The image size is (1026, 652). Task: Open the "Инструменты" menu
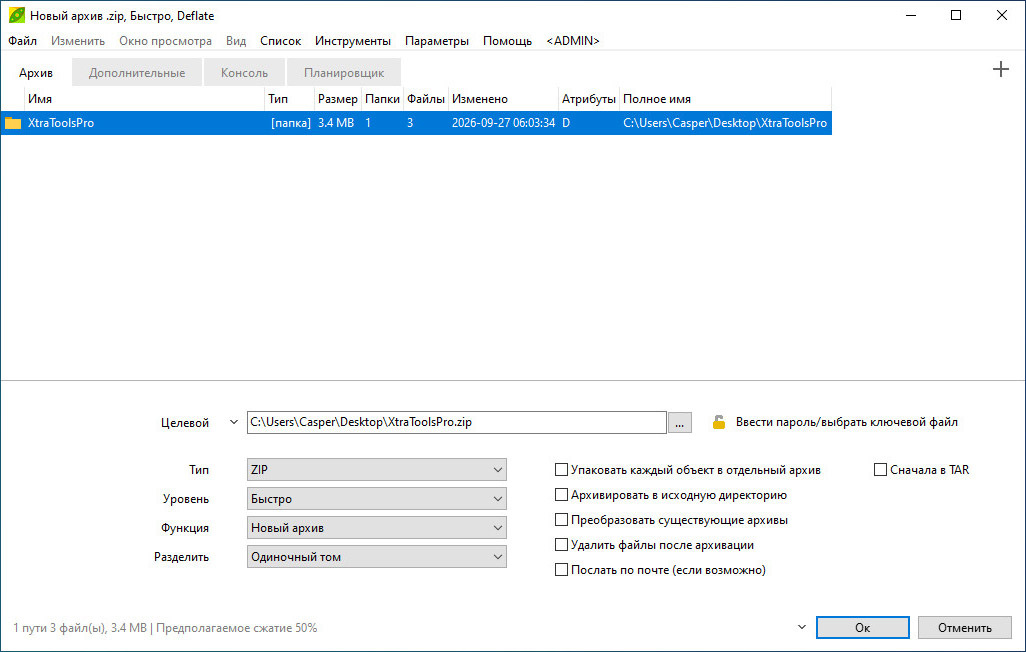(353, 41)
